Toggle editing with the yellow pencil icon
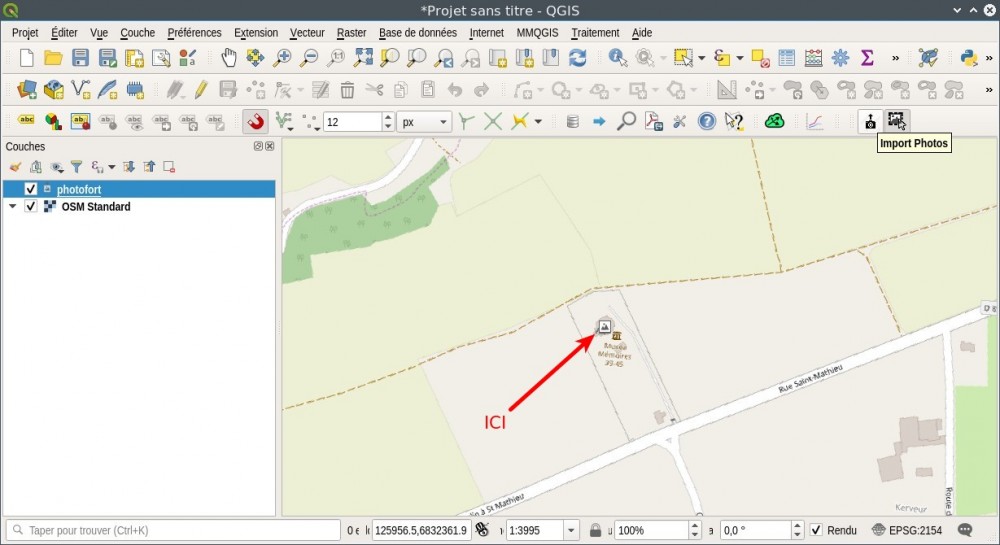The image size is (1000, 545). pyautogui.click(x=201, y=89)
